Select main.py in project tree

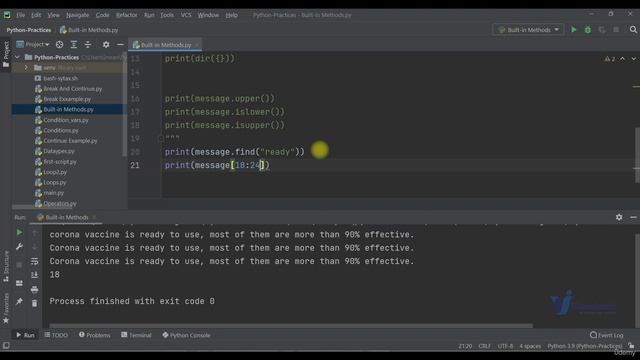(53, 193)
